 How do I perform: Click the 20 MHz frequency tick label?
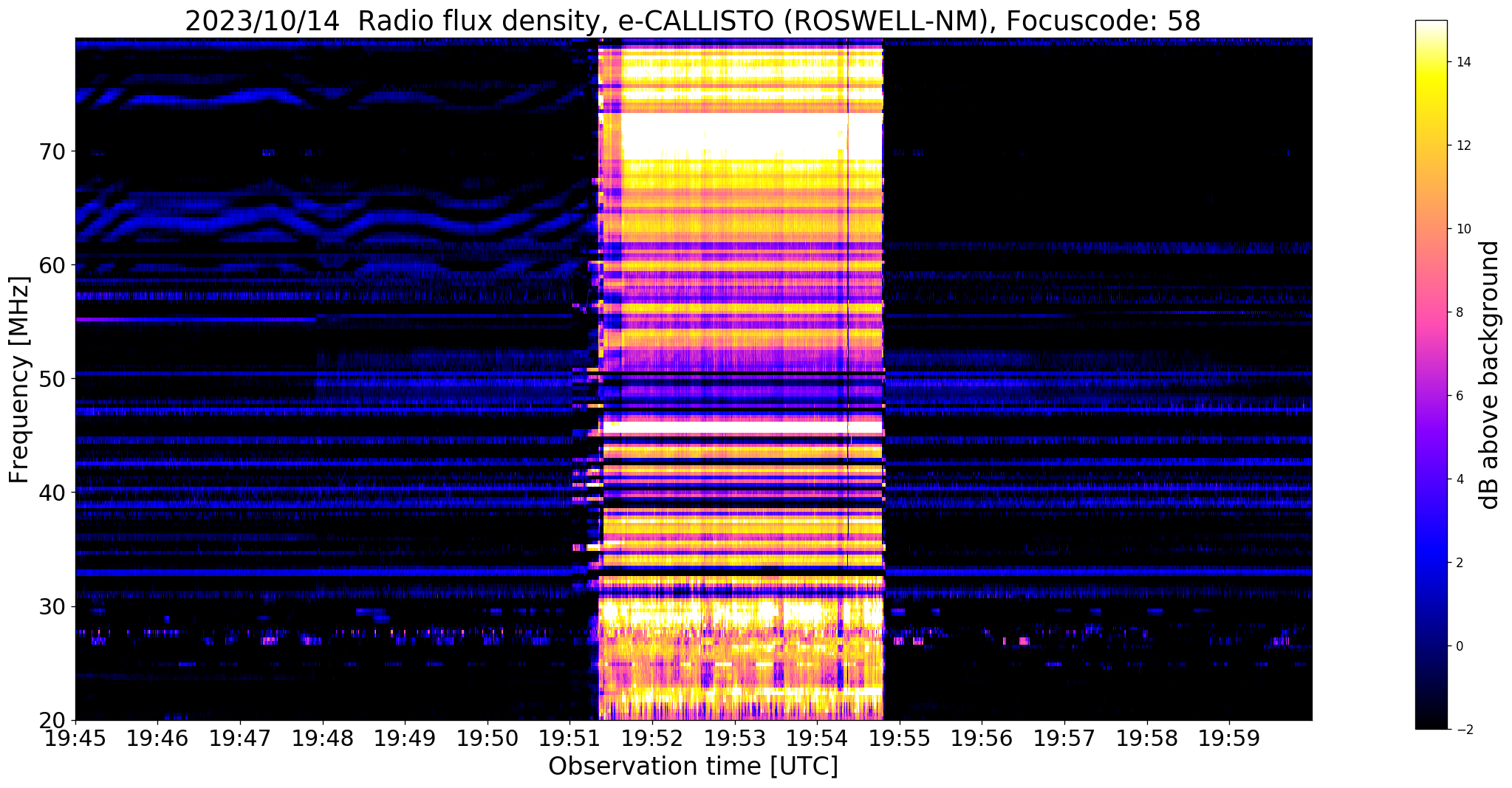[x=52, y=720]
